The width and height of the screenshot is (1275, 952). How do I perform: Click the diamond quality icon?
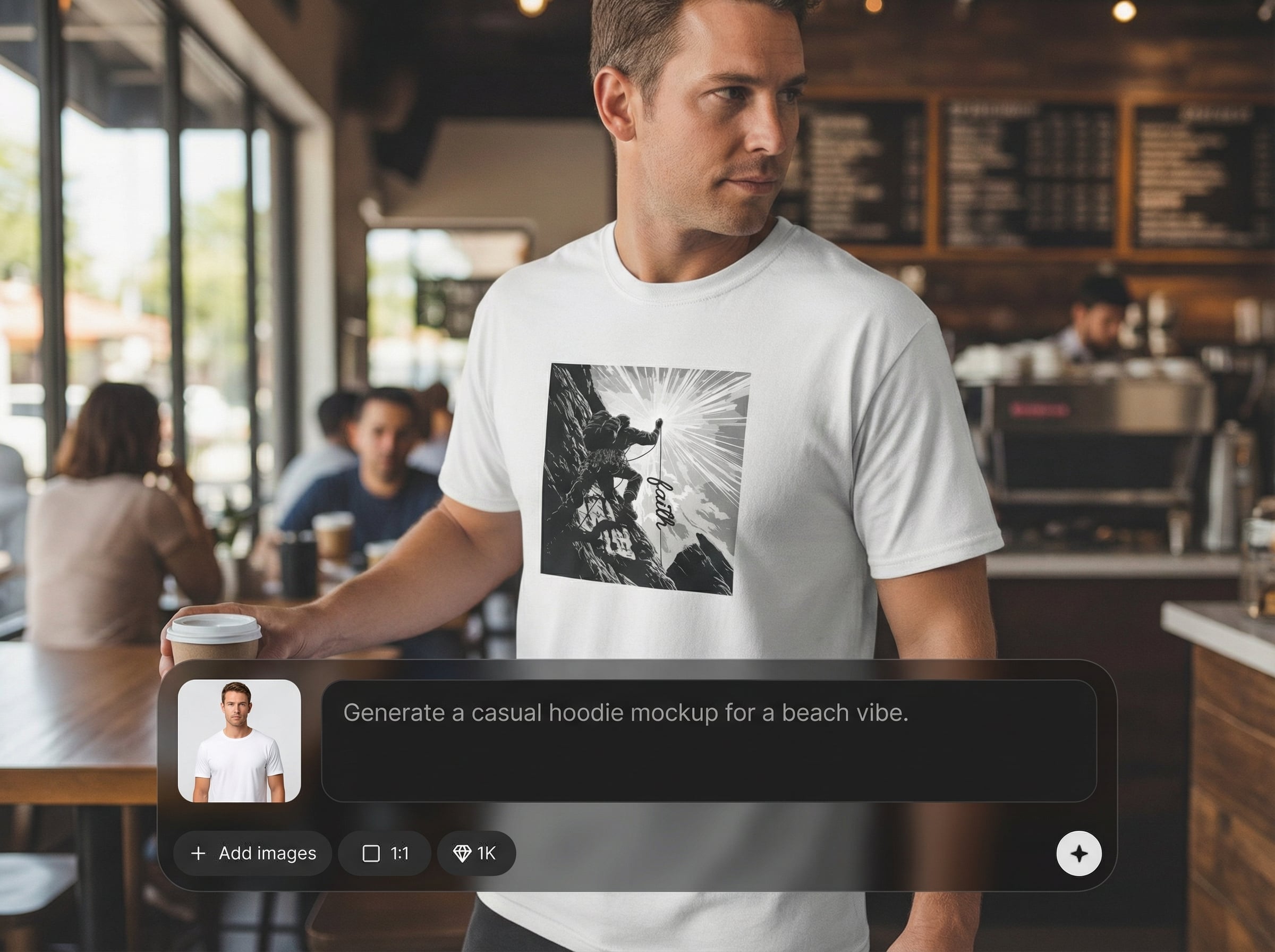pos(462,854)
